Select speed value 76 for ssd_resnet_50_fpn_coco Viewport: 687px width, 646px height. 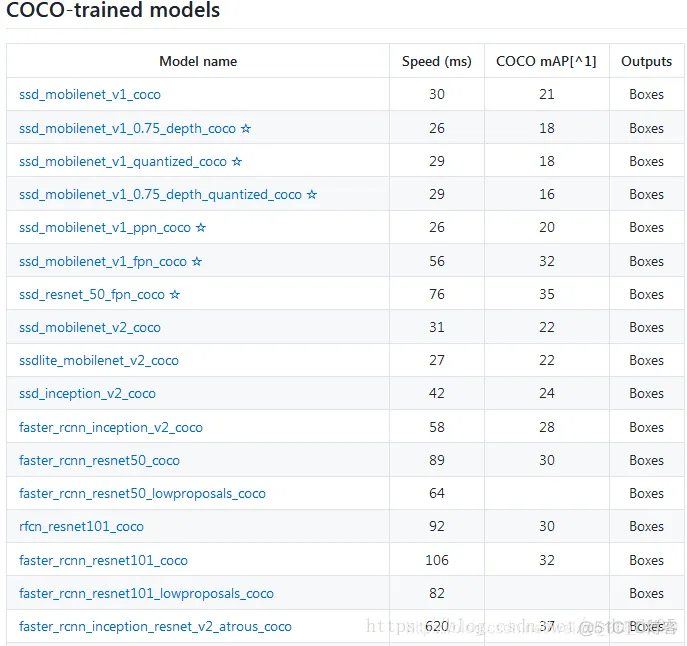click(x=437, y=294)
